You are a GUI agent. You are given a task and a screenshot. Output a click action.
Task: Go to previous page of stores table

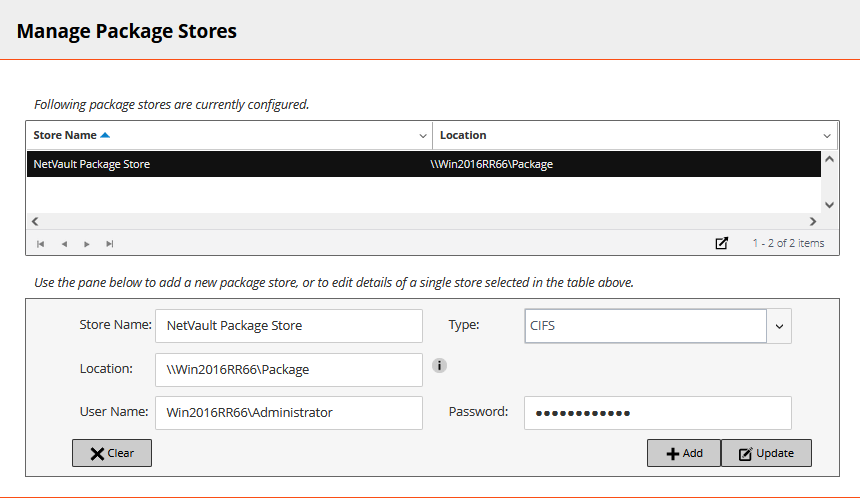tap(64, 244)
